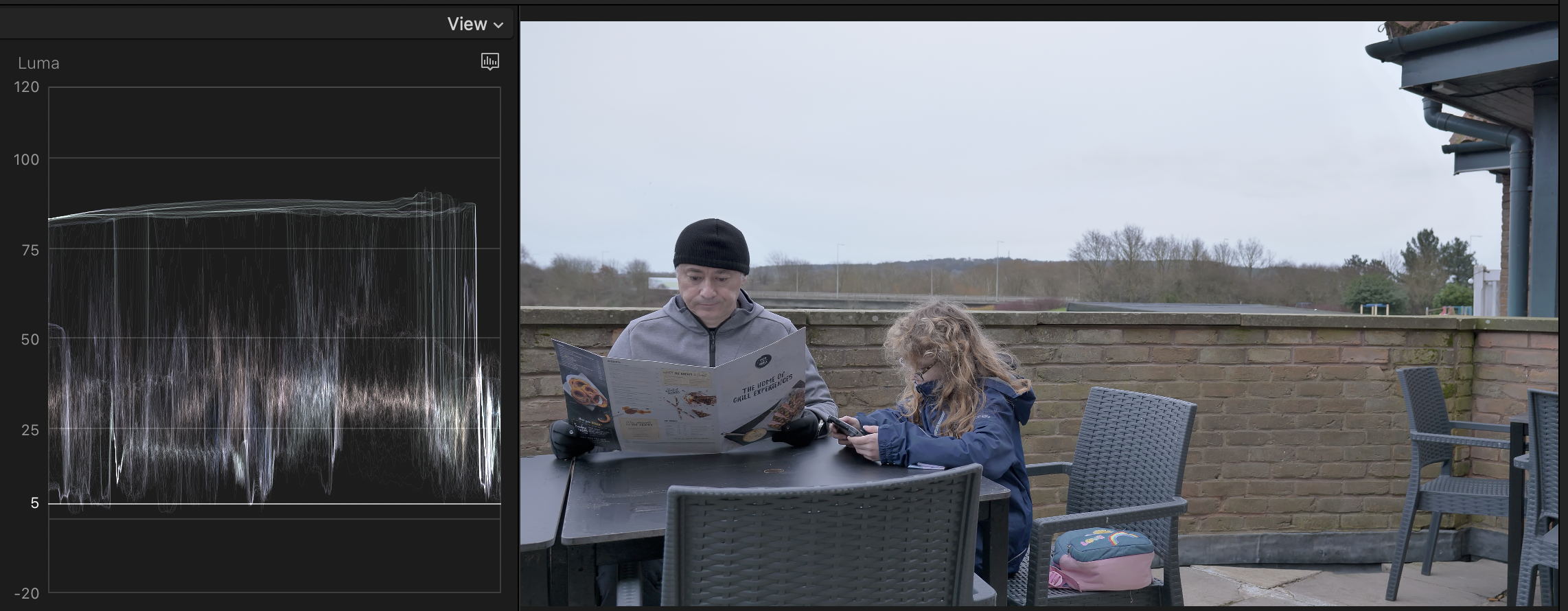Click the pink rainbow backpack in viewer
The image size is (1568, 611).
point(1101,557)
